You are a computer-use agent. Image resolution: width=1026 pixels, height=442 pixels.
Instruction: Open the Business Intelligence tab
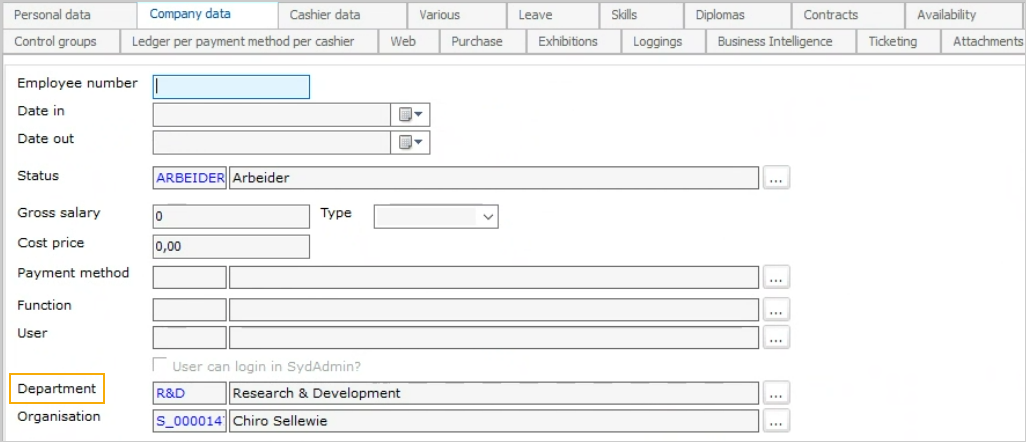point(774,41)
